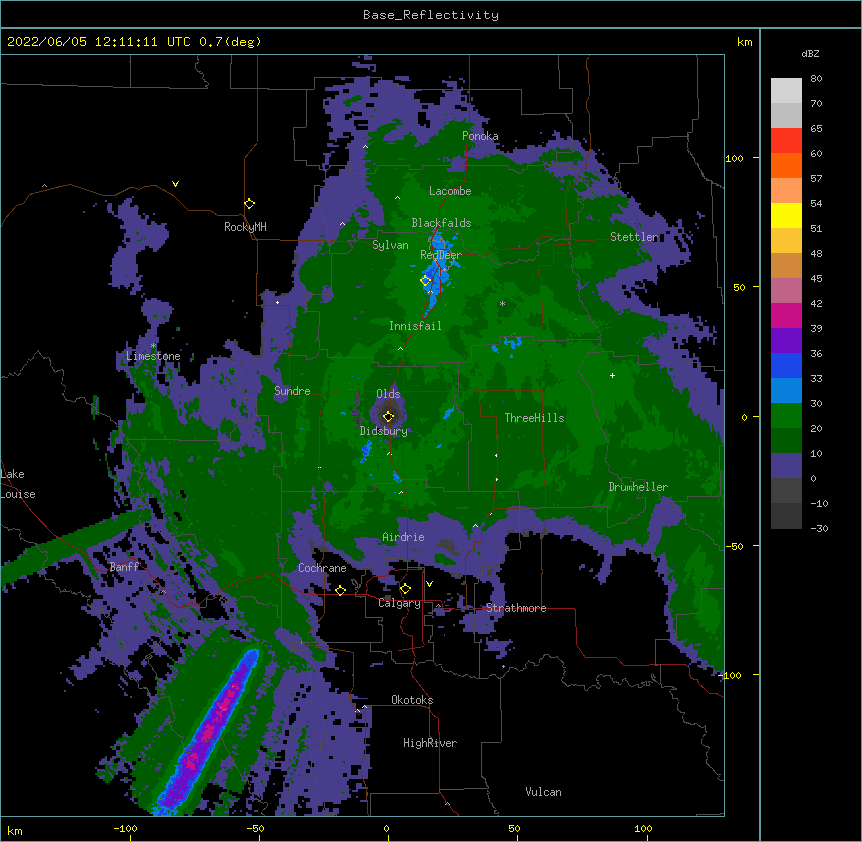862x842 pixels.
Task: Click the dBZ legend heading
Action: [810, 53]
